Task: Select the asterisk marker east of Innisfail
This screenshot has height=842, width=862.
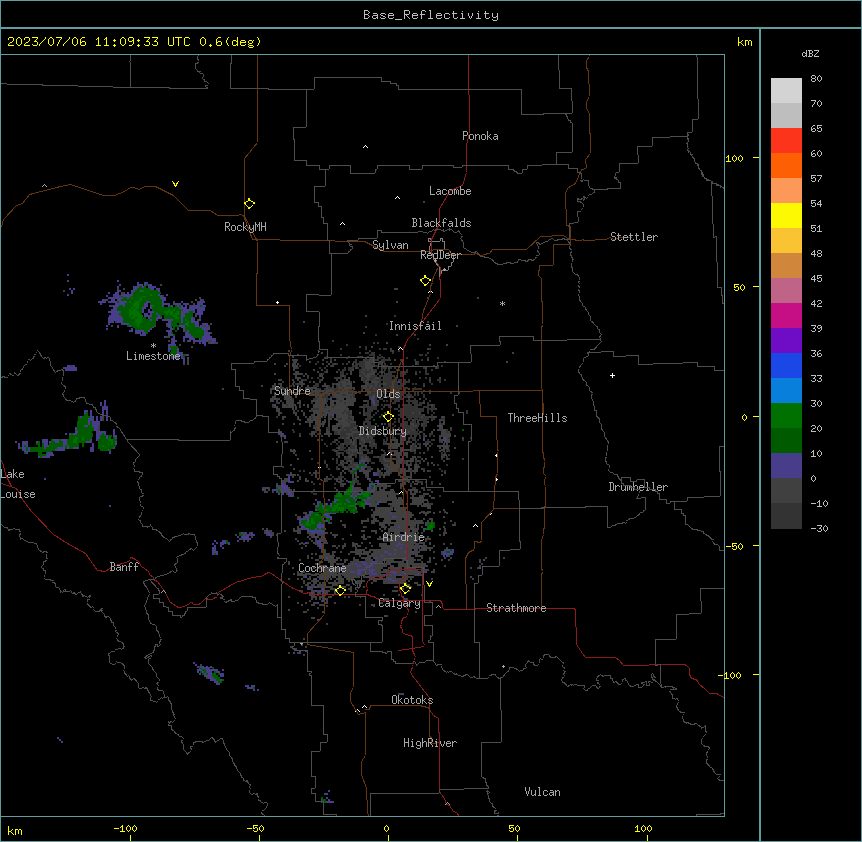Action: pyautogui.click(x=502, y=303)
